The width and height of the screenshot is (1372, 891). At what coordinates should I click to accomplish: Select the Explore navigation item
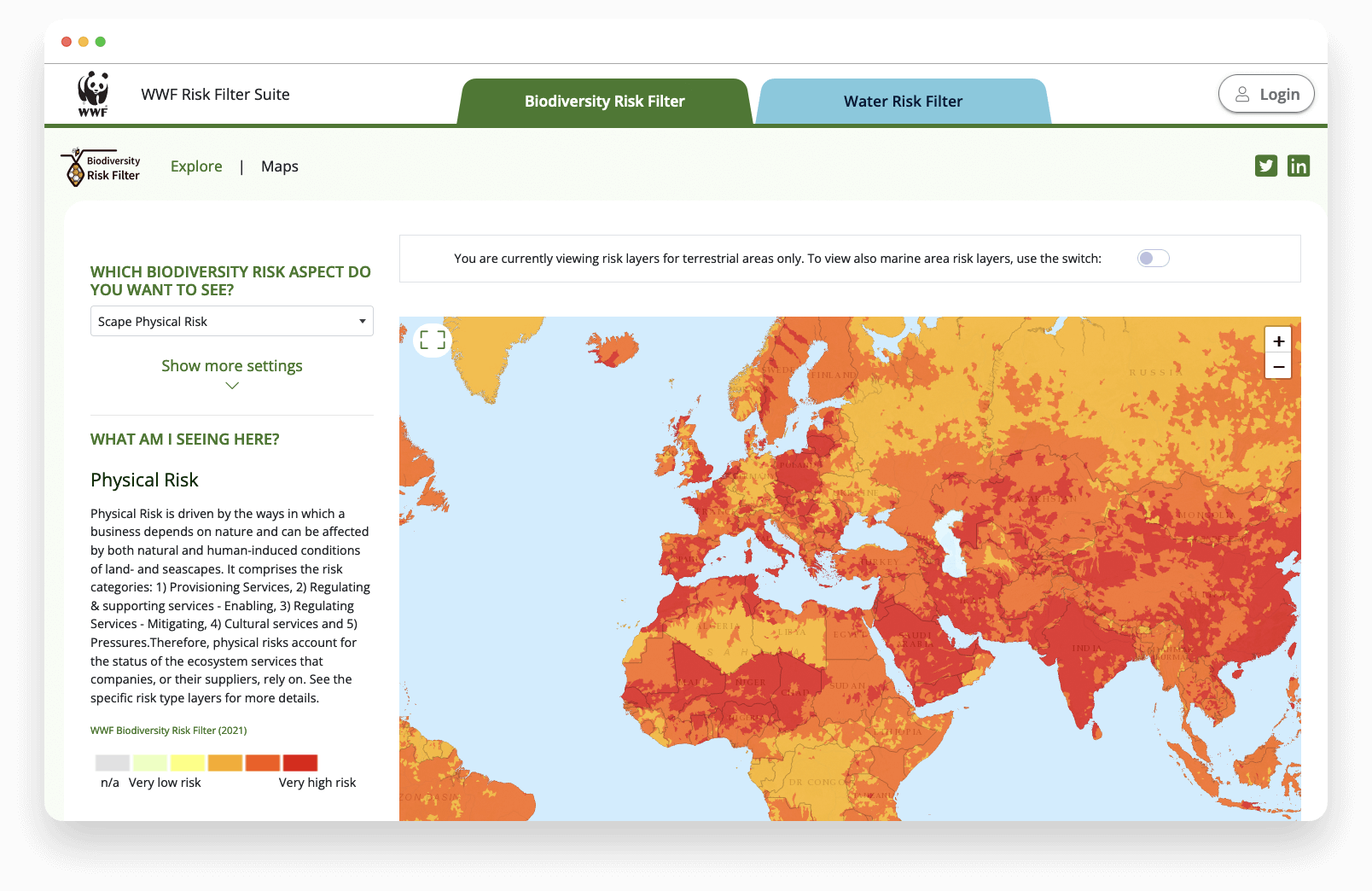point(196,166)
